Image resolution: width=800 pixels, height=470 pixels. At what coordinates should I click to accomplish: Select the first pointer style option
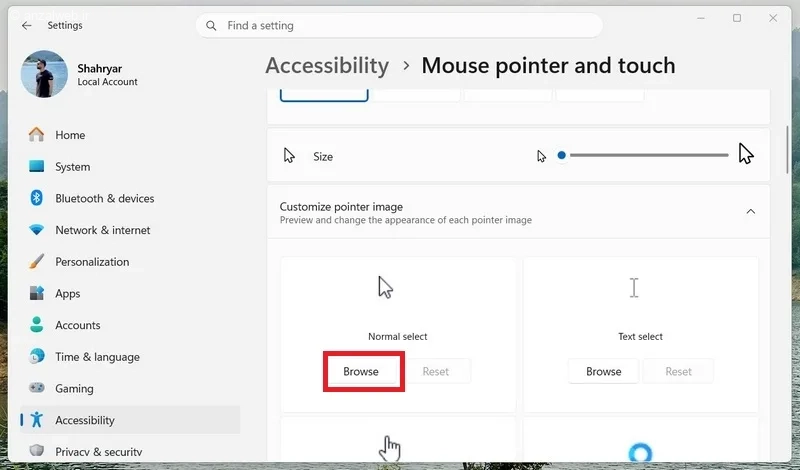point(324,95)
